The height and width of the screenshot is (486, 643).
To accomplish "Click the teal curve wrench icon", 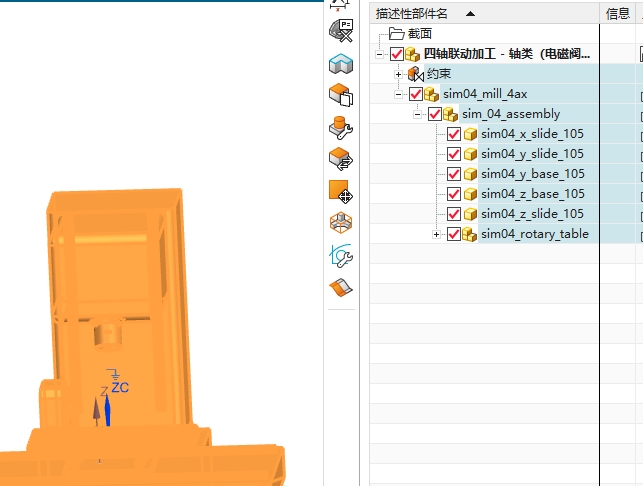I will (x=342, y=256).
